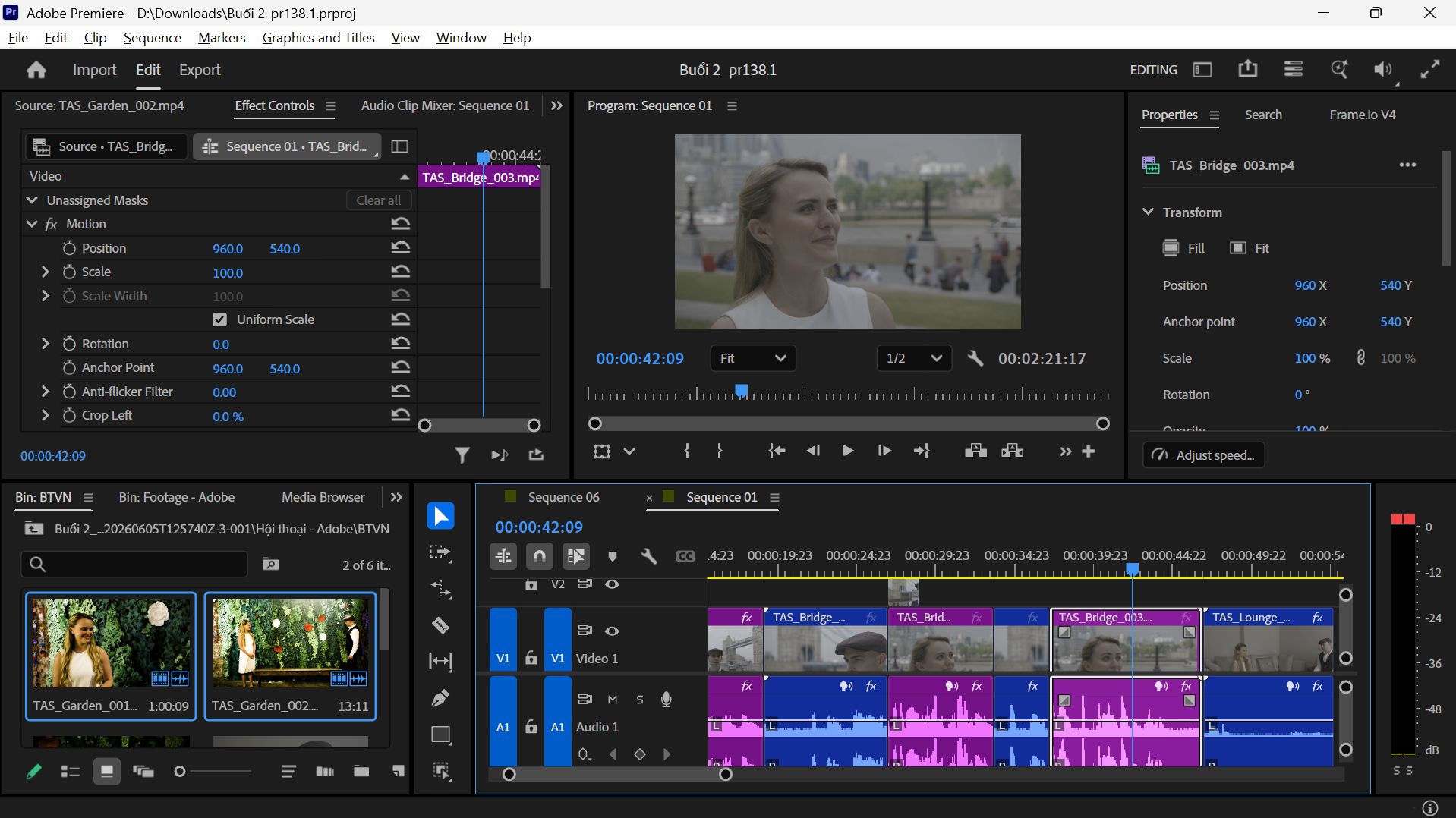
Task: Expand the Rotation property
Action: [45, 344]
